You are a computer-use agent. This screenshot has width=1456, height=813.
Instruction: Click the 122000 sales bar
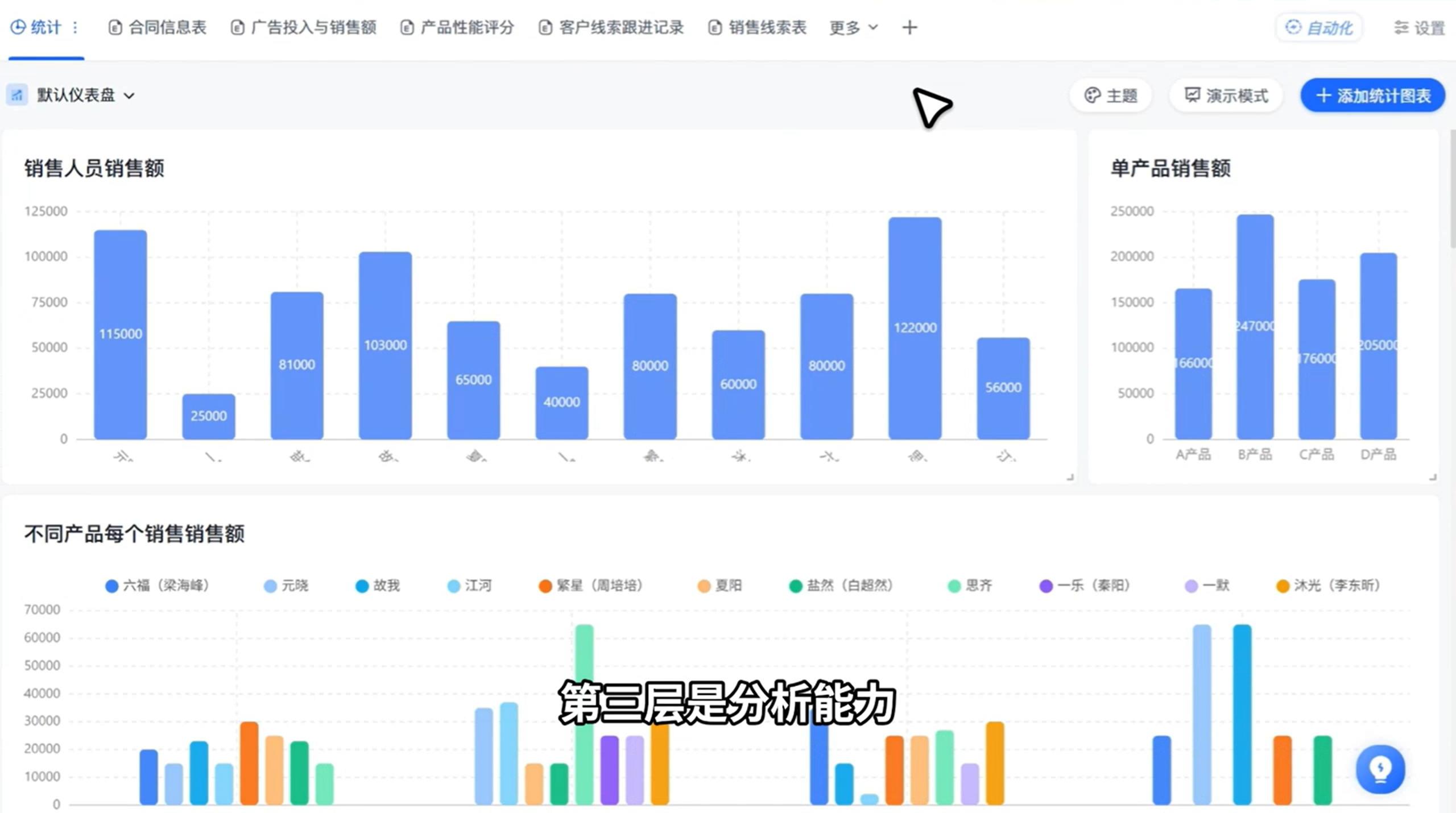(x=915, y=328)
